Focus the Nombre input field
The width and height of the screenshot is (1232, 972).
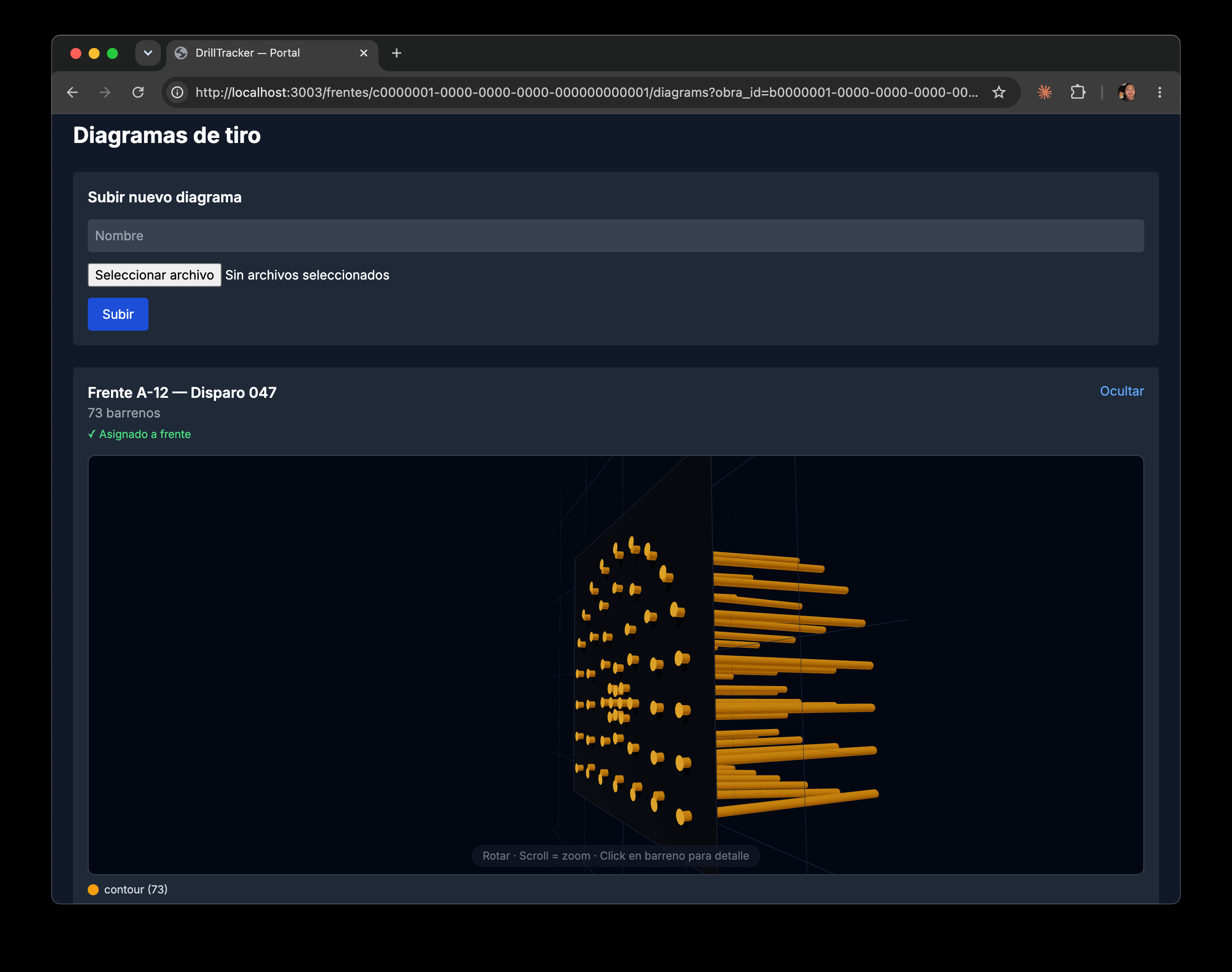pyautogui.click(x=616, y=236)
